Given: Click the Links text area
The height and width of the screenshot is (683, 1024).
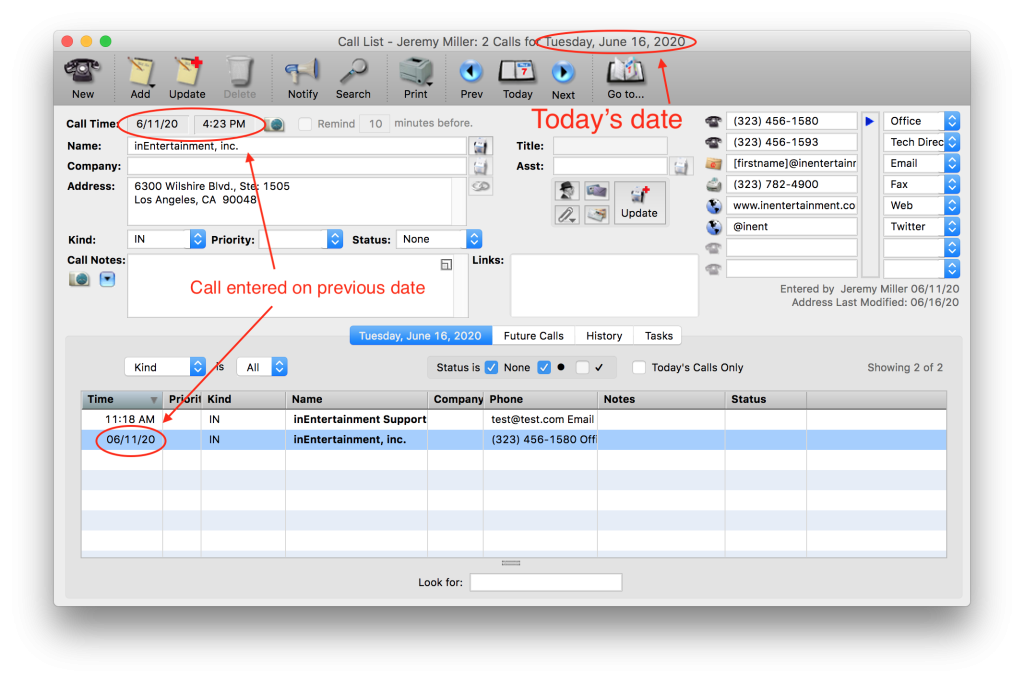Looking at the screenshot, I should click(604, 285).
